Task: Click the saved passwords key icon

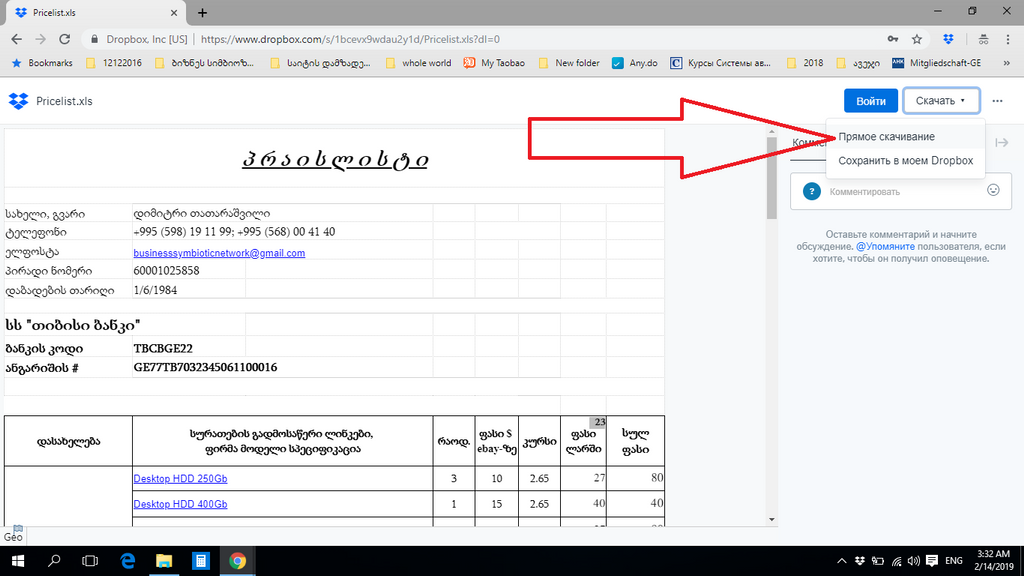Action: click(x=893, y=39)
